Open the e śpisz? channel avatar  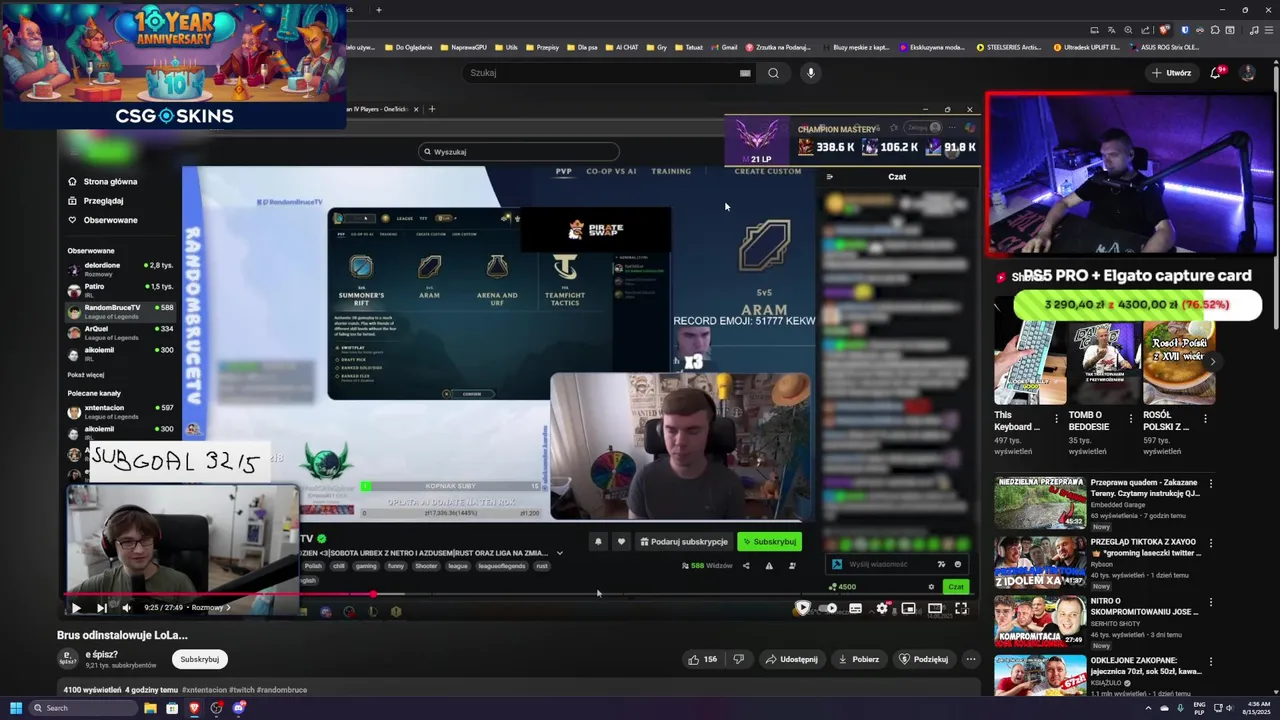68,659
